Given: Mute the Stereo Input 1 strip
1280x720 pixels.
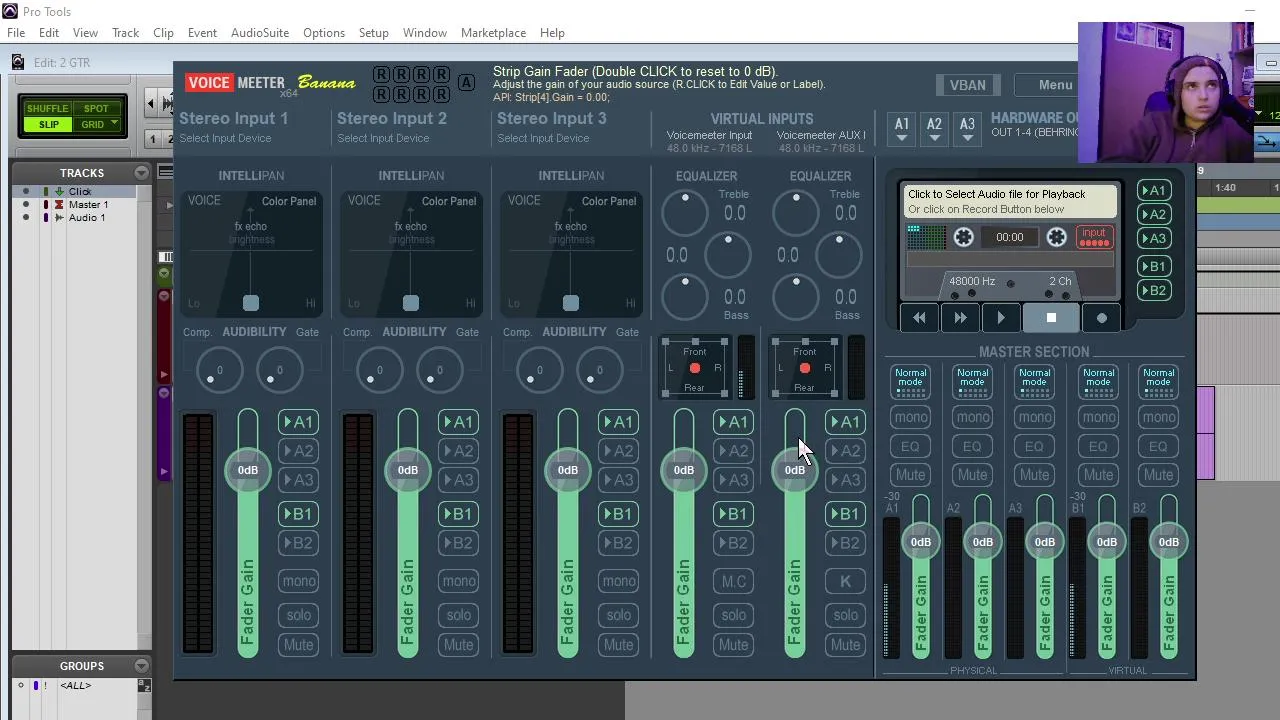Looking at the screenshot, I should tap(298, 645).
